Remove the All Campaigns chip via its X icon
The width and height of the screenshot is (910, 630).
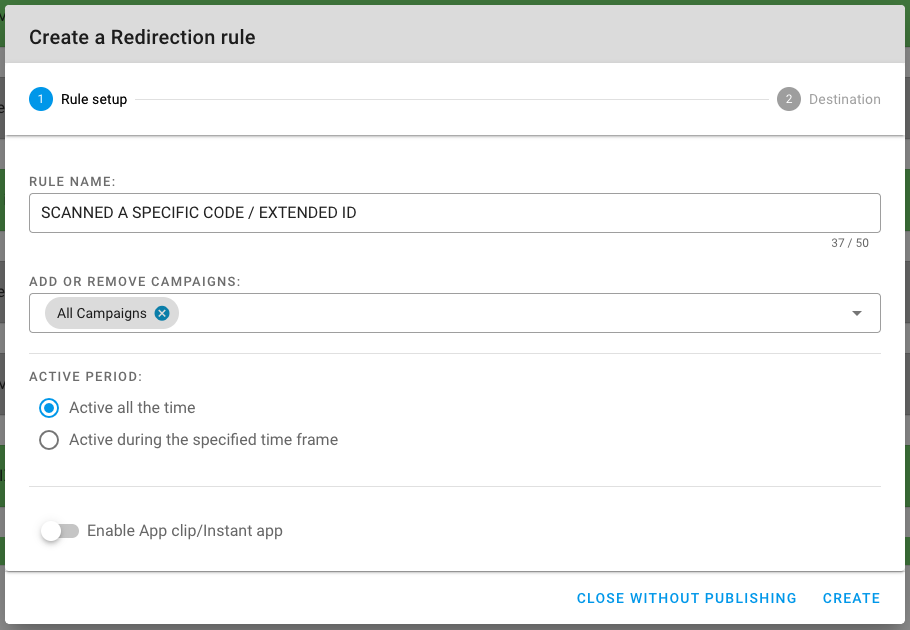(x=162, y=313)
